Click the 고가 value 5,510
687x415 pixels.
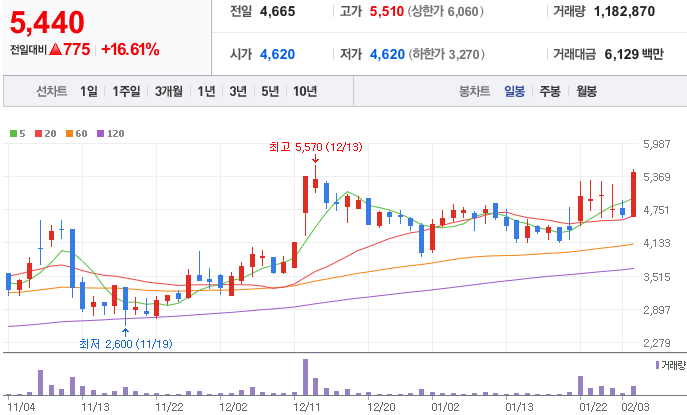point(386,11)
